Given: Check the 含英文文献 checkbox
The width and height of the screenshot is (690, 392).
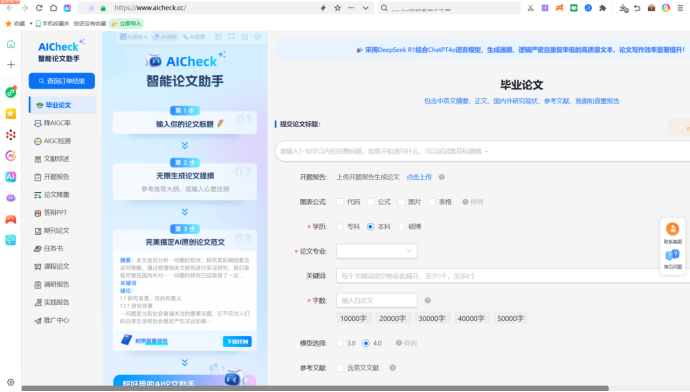Looking at the screenshot, I should pos(340,368).
